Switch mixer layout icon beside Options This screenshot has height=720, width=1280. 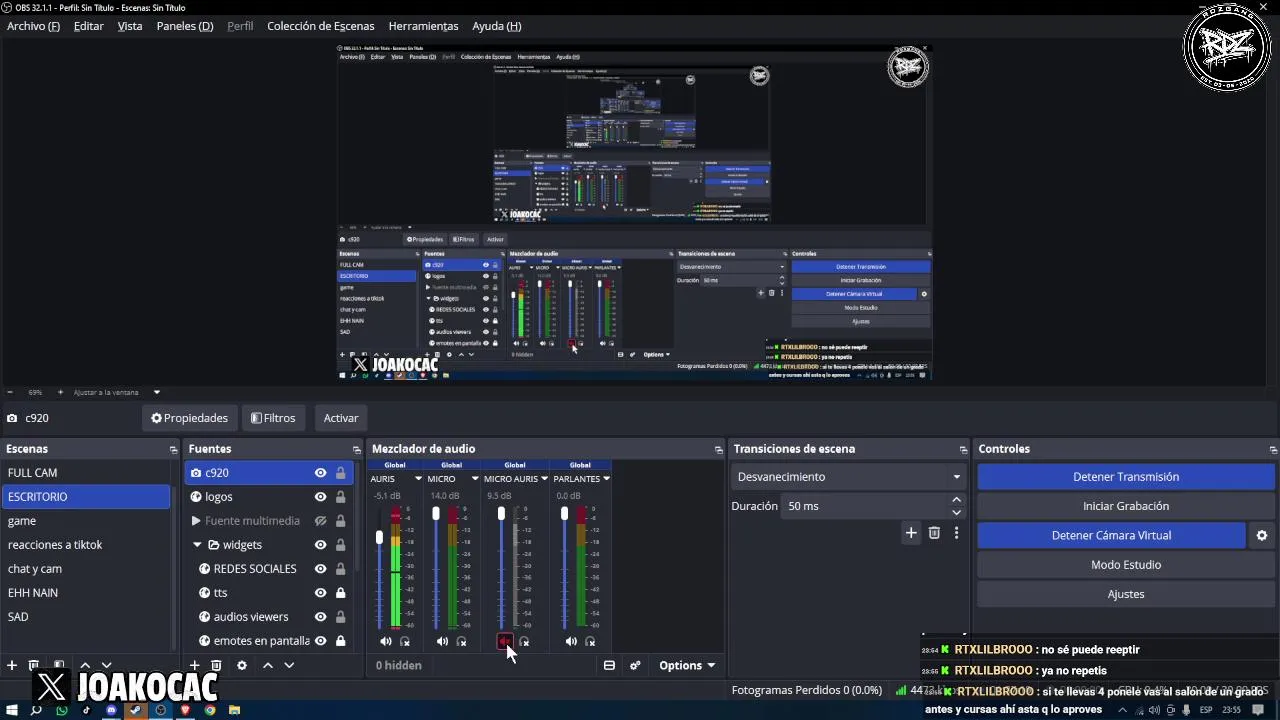click(609, 665)
